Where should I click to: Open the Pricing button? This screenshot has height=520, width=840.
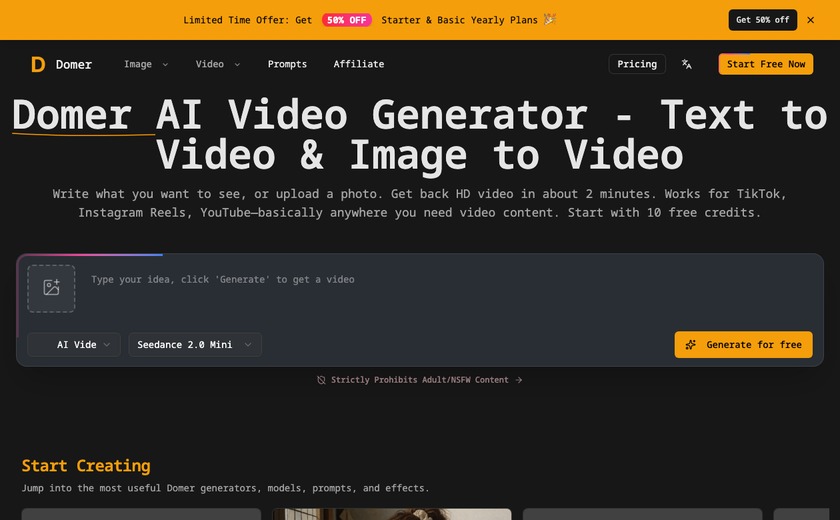[637, 64]
